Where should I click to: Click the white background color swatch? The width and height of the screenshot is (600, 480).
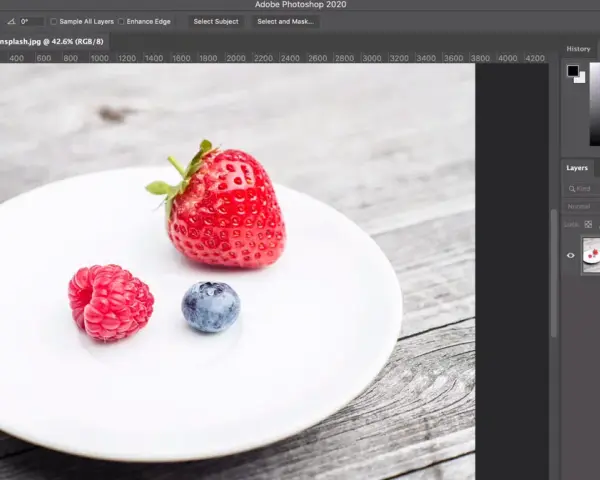click(581, 78)
